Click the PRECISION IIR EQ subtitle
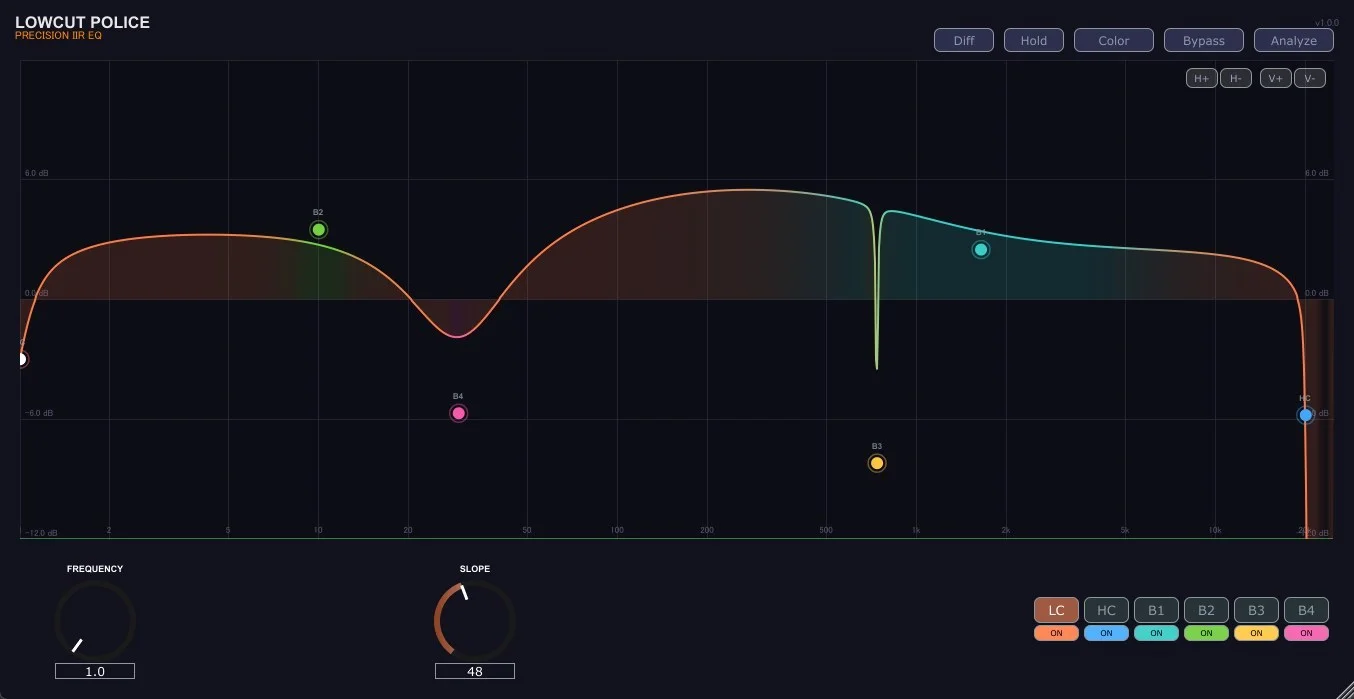The image size is (1354, 699). pos(58,36)
